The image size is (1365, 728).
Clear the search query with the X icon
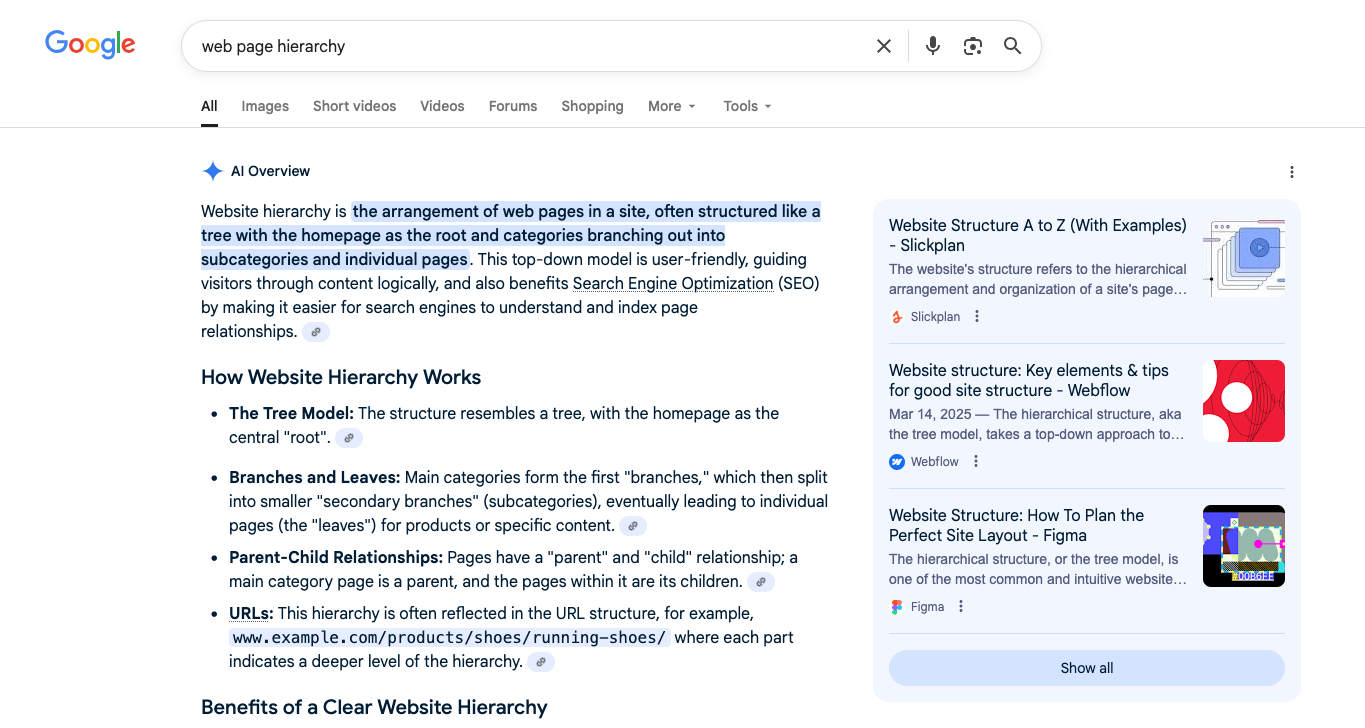(884, 45)
